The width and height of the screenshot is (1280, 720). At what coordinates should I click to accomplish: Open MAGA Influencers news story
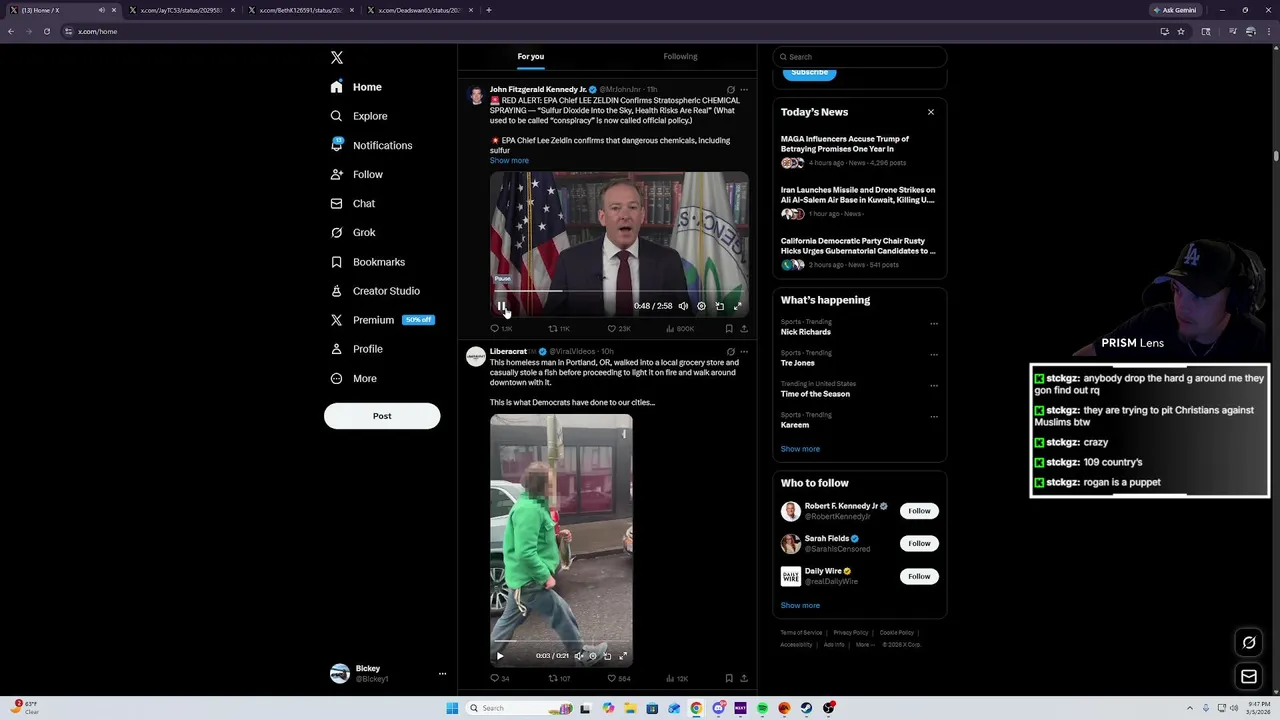(x=859, y=151)
